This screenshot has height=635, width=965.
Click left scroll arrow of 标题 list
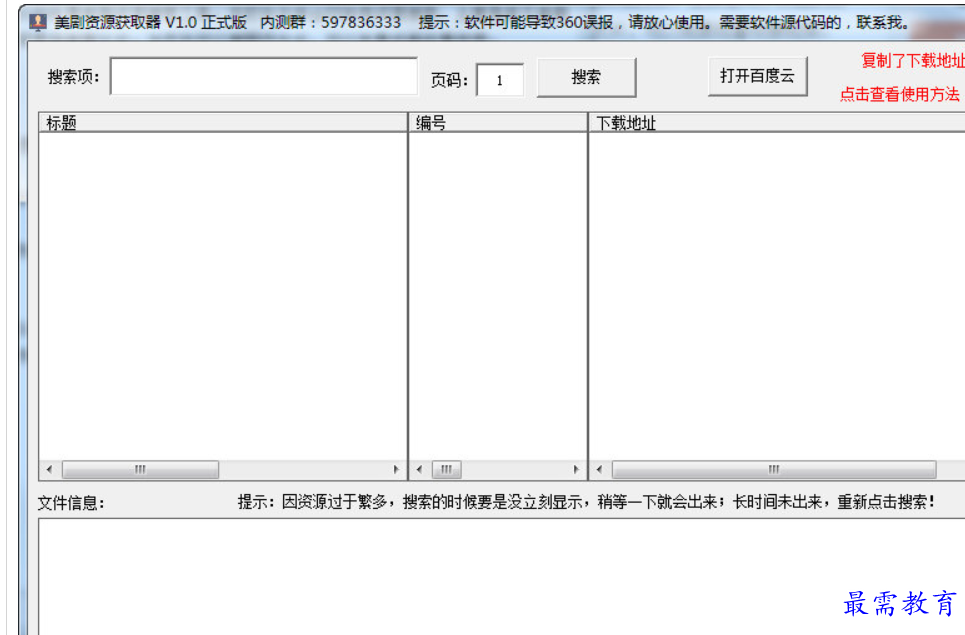(x=49, y=469)
